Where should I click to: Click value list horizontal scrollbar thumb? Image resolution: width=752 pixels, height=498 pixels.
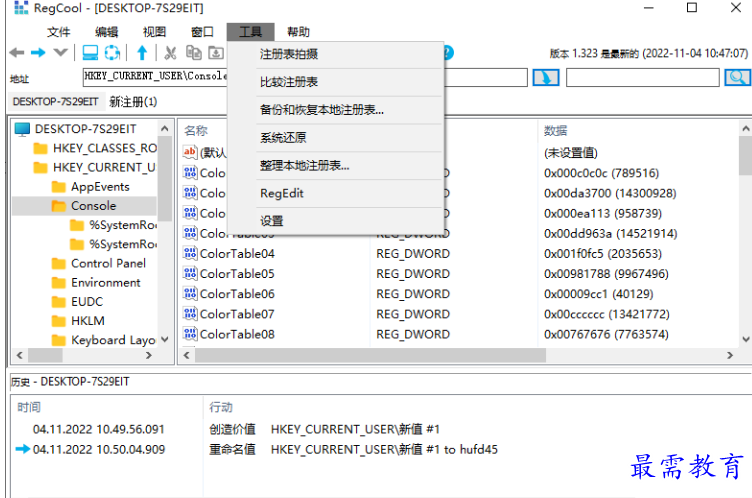(x=370, y=356)
